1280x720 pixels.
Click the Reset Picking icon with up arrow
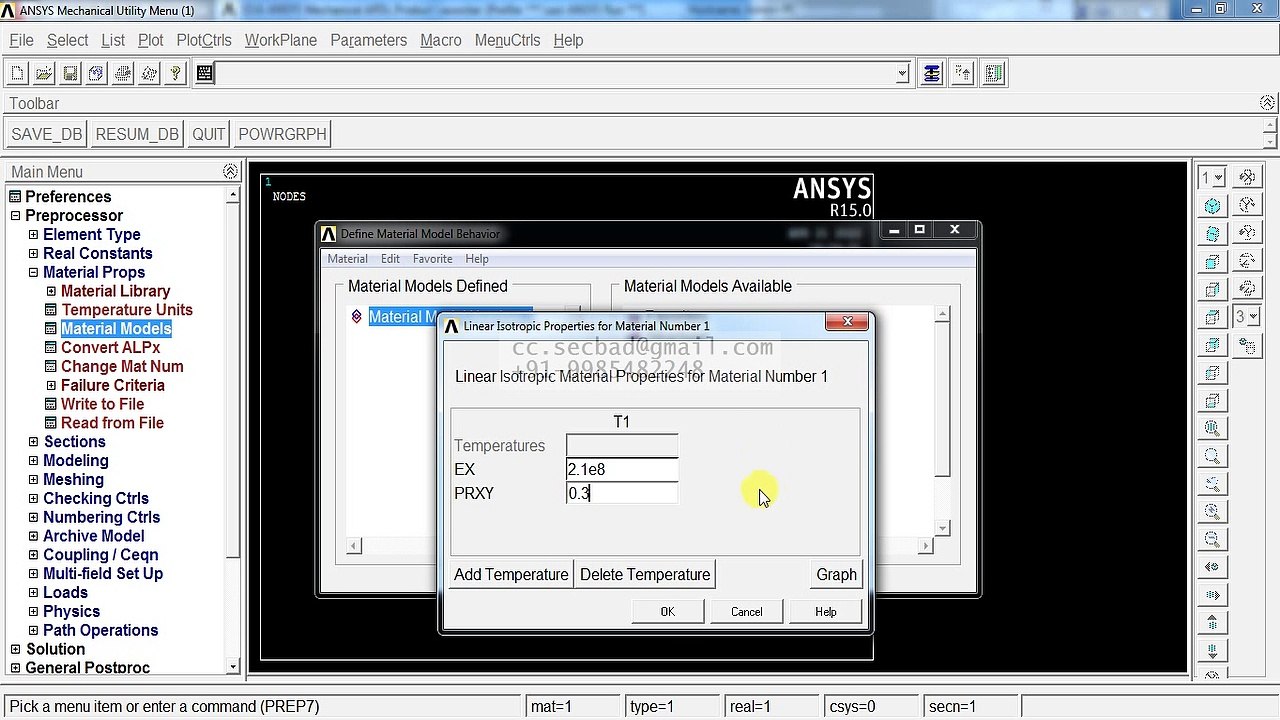click(x=963, y=73)
